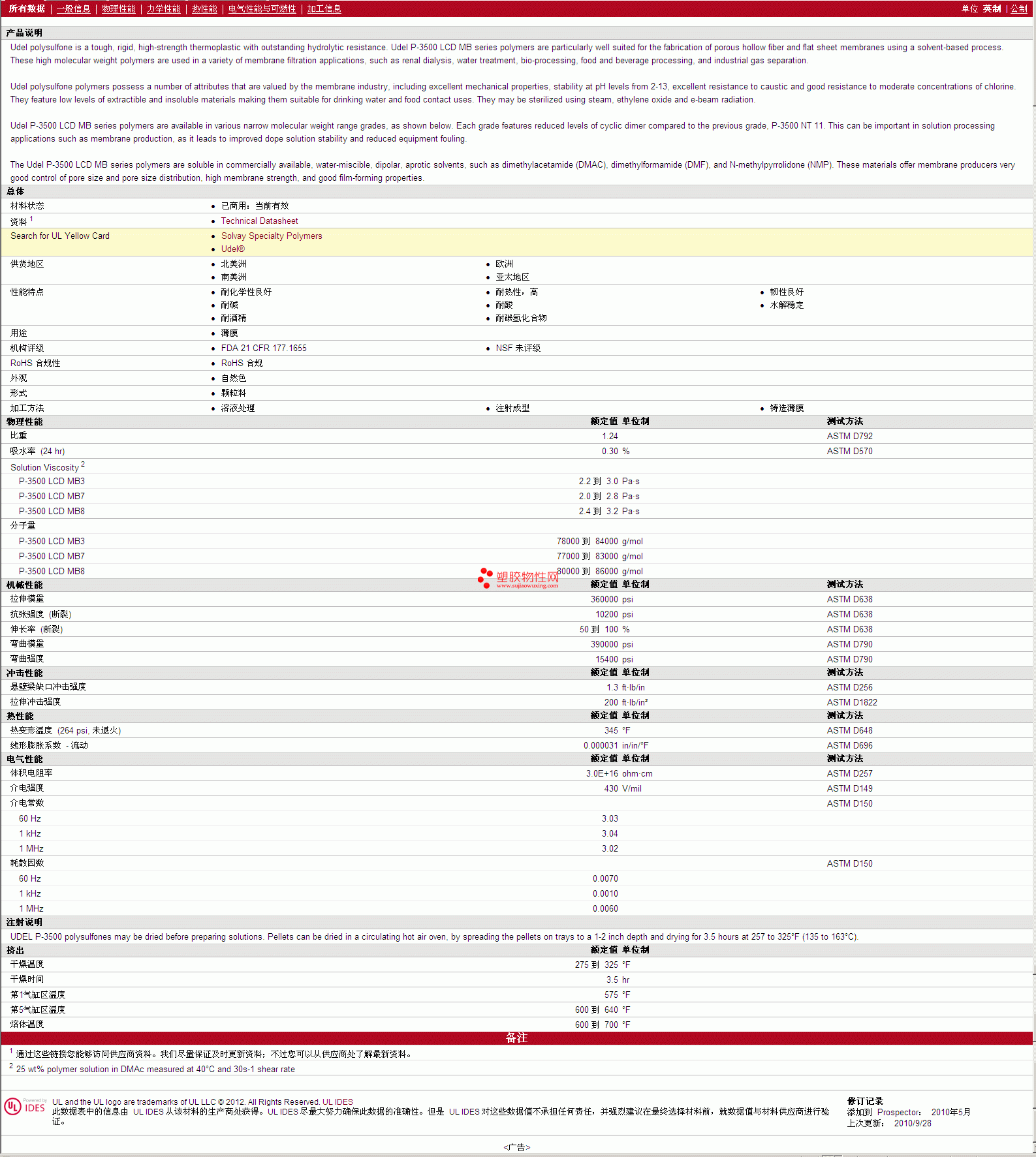Image resolution: width=1036 pixels, height=1157 pixels.
Task: Click the 水解稳定 feature entry
Action: tap(787, 305)
